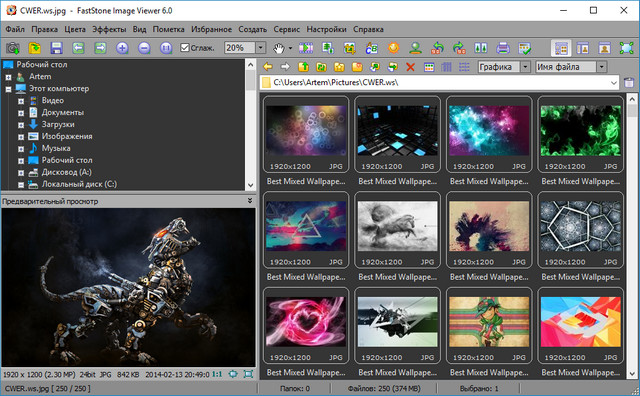Open the crop board tool icon
The image size is (640, 396).
[x=349, y=48]
